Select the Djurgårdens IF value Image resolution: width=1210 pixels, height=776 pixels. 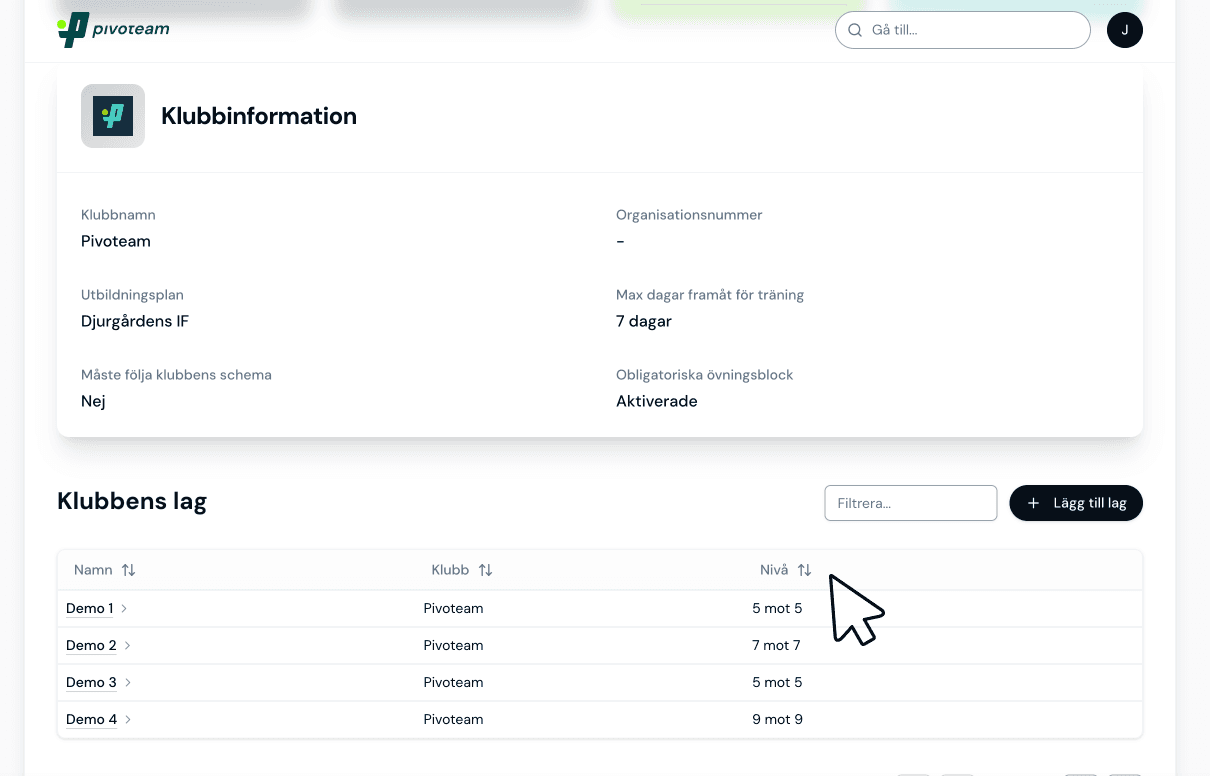coord(135,321)
